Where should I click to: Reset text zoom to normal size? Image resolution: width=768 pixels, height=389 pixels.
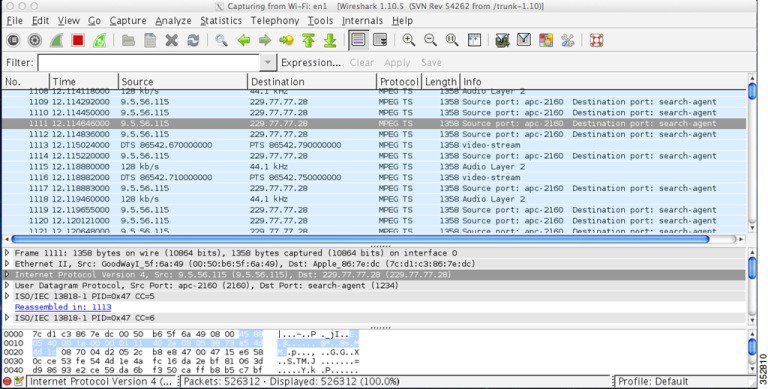[452, 40]
